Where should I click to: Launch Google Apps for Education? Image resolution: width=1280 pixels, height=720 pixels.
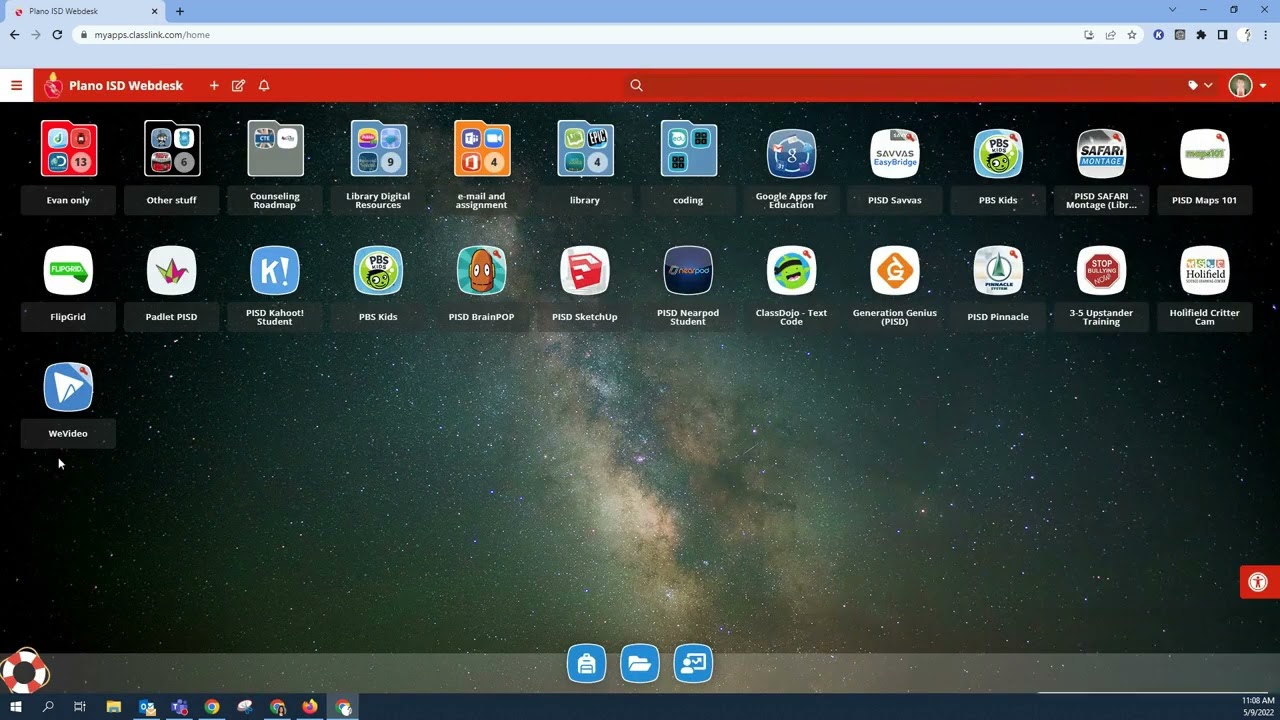coord(791,154)
